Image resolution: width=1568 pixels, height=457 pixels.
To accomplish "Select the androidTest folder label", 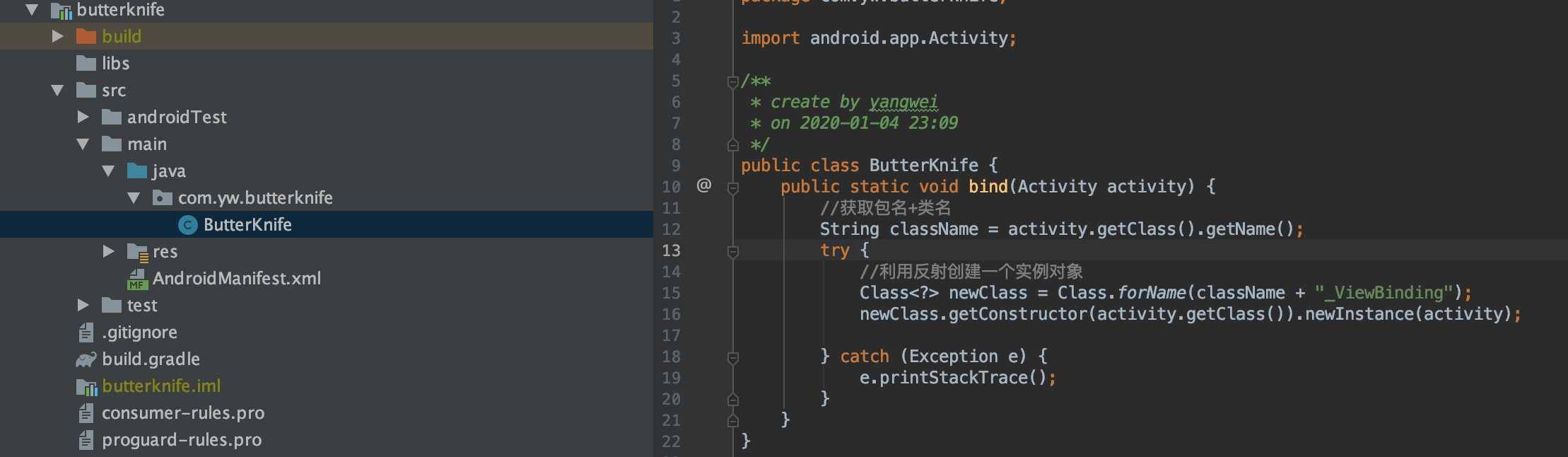I will (177, 117).
